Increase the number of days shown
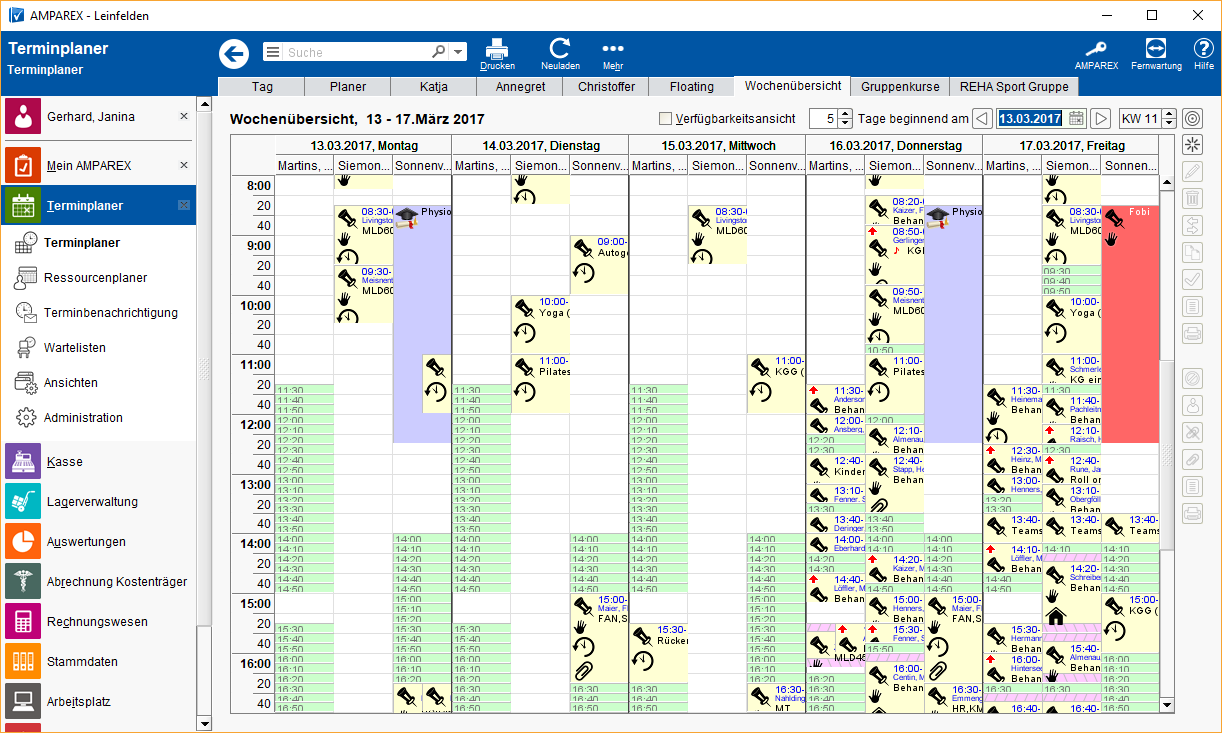 (845, 114)
